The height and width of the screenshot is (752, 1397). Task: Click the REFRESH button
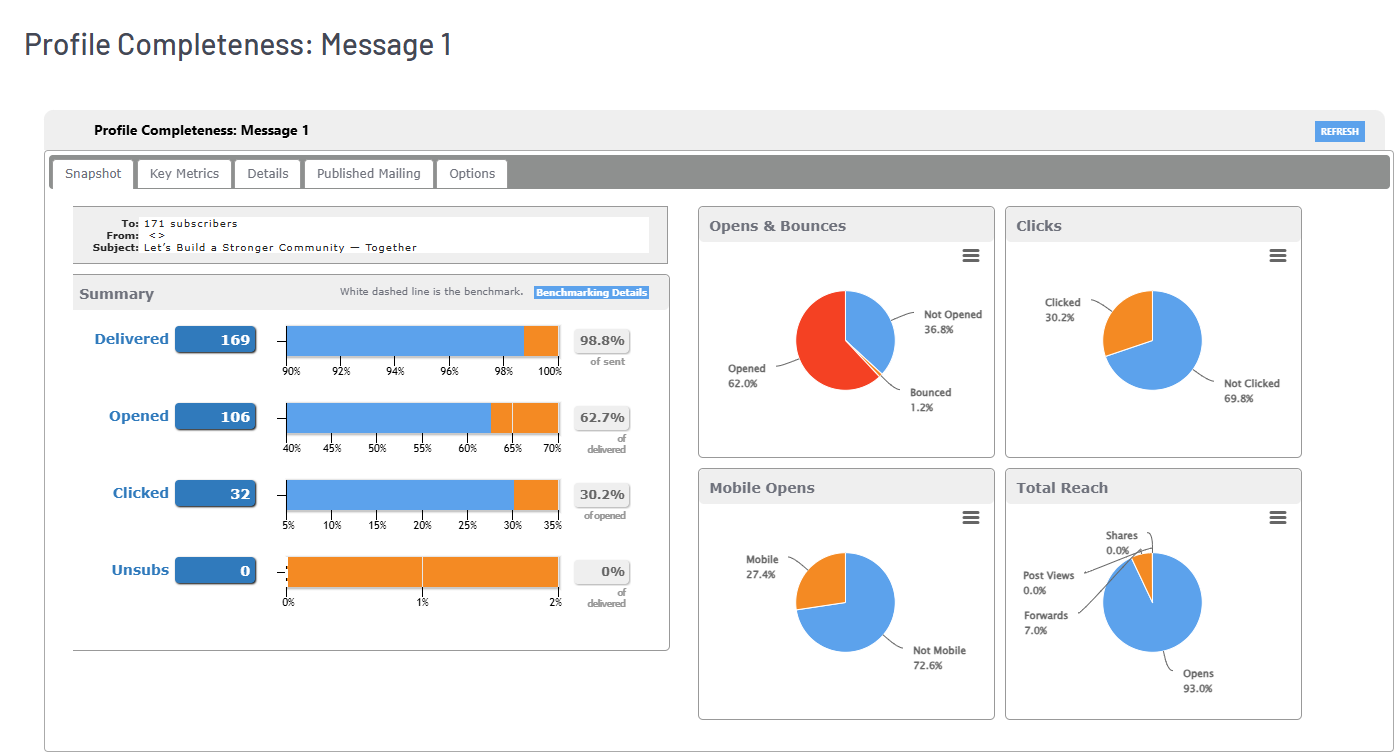pos(1339,131)
